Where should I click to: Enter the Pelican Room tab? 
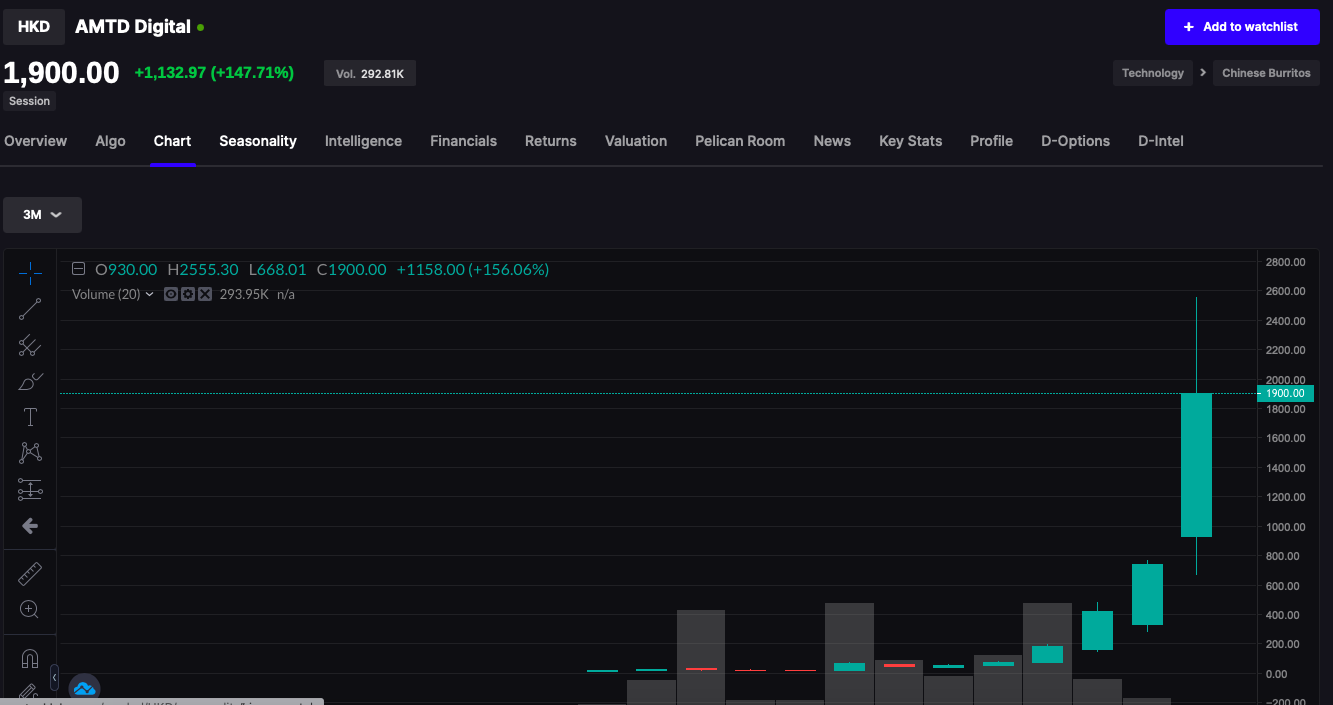[x=740, y=141]
